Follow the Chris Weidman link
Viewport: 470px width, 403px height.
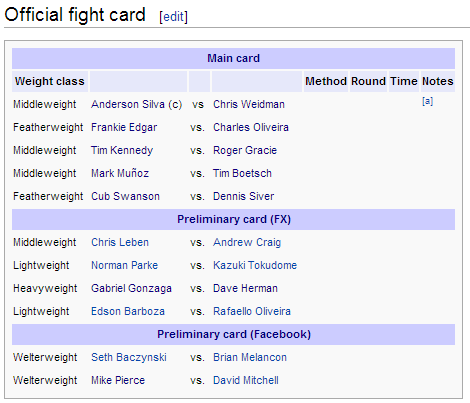click(x=249, y=104)
